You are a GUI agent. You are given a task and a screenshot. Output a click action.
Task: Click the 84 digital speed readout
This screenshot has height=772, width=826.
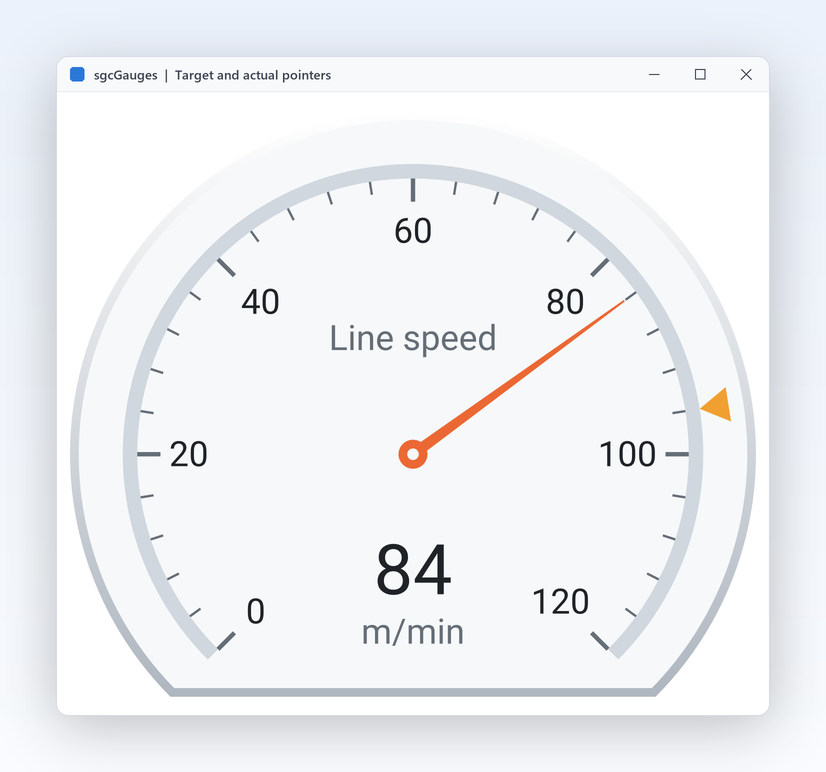pos(414,570)
